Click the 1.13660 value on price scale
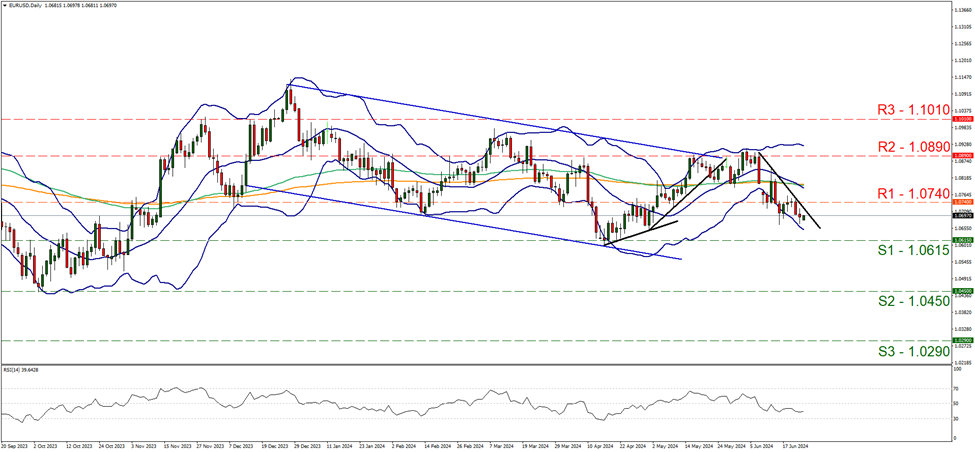 [x=961, y=11]
